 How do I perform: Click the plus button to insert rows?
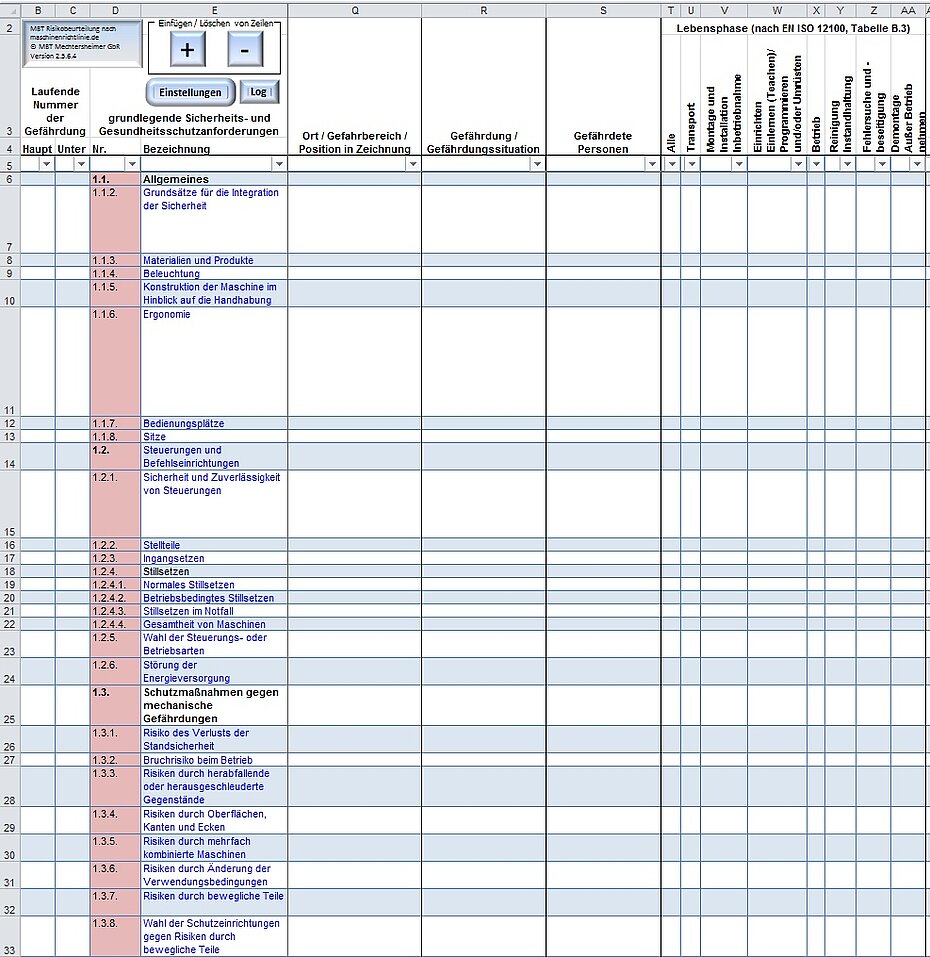(x=187, y=49)
